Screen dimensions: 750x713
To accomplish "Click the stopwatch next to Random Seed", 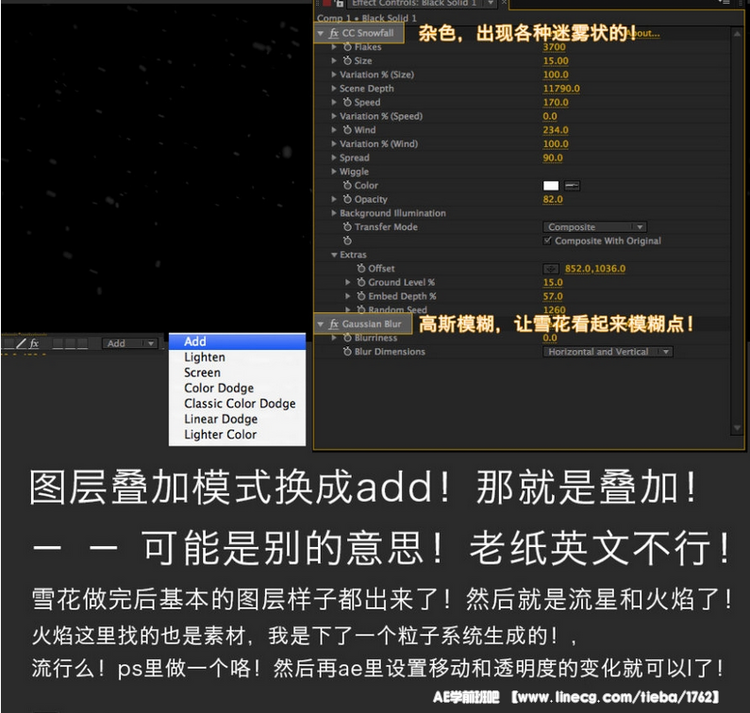I will click(361, 310).
